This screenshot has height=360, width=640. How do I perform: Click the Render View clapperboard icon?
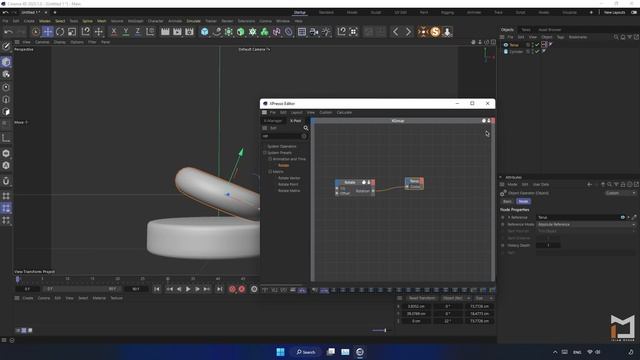tap(165, 31)
